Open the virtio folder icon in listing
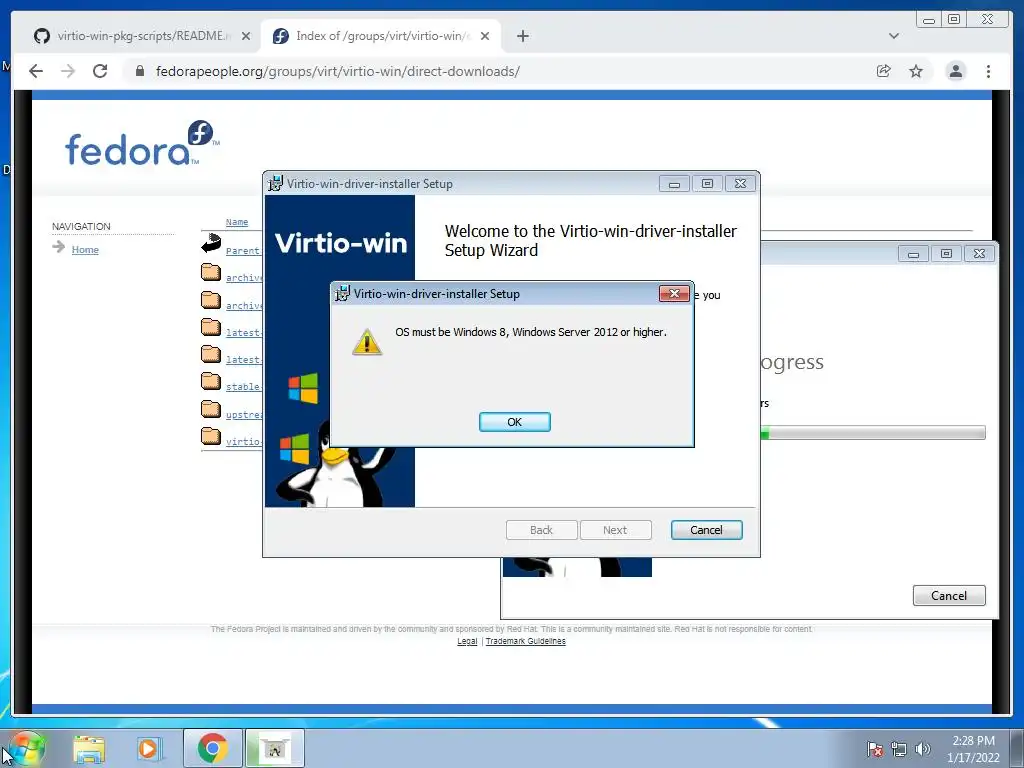This screenshot has width=1024, height=768. point(210,436)
